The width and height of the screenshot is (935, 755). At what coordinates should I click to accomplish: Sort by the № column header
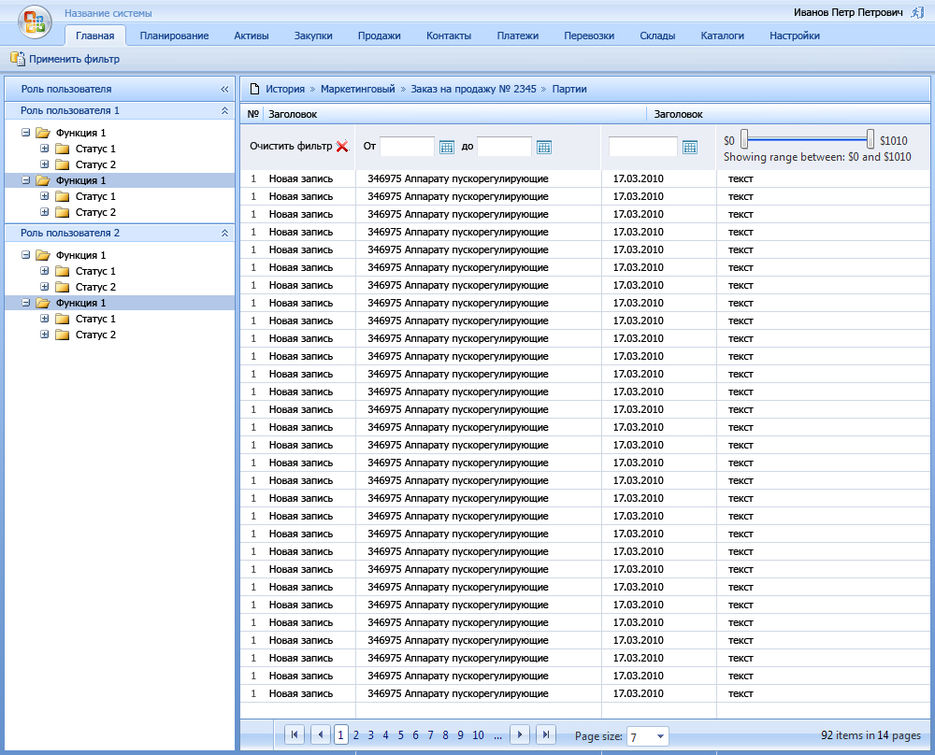[253, 114]
